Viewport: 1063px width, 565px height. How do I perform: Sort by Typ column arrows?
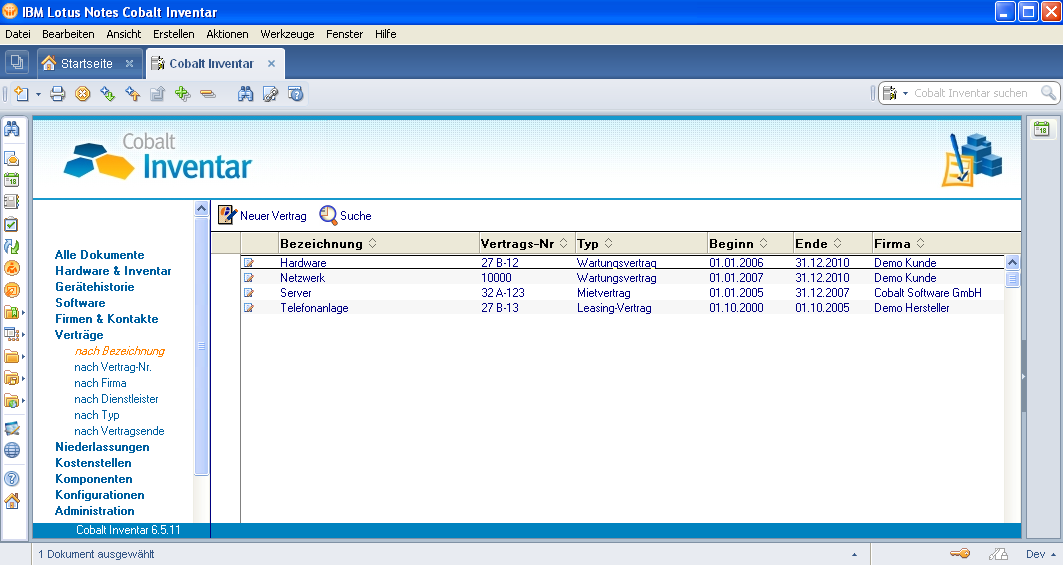point(608,243)
